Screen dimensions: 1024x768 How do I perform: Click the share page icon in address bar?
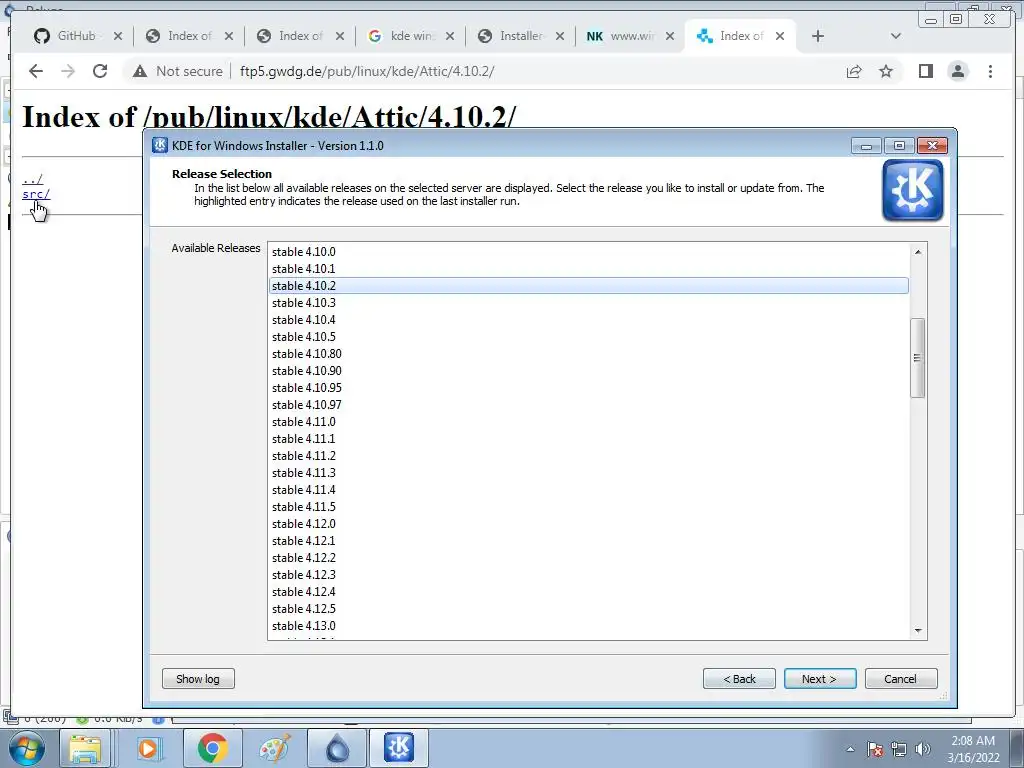tap(854, 71)
